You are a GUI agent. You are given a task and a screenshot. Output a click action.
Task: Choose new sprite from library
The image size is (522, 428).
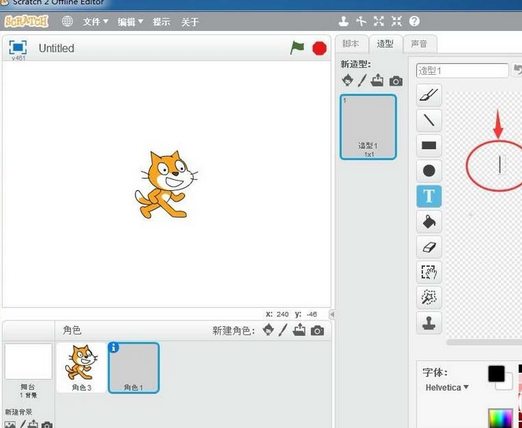(x=268, y=330)
